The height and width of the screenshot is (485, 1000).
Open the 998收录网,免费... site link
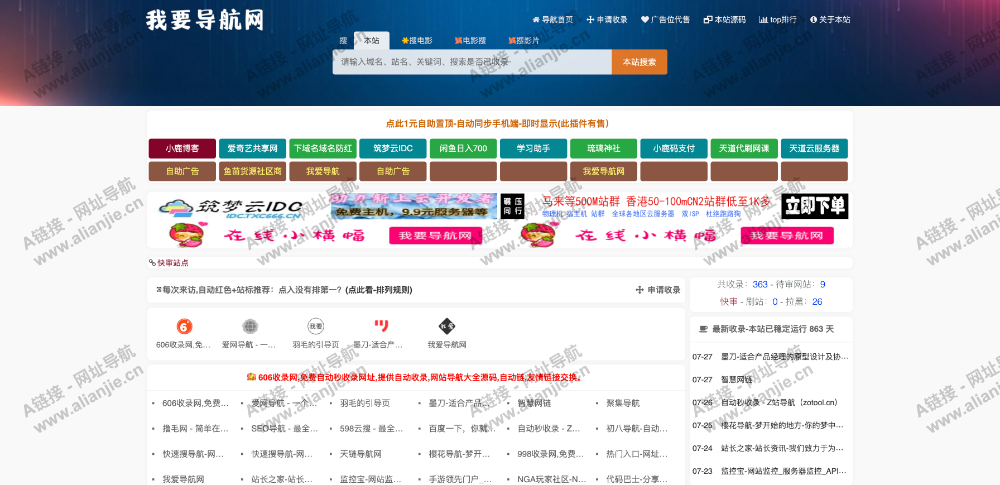click(x=550, y=454)
